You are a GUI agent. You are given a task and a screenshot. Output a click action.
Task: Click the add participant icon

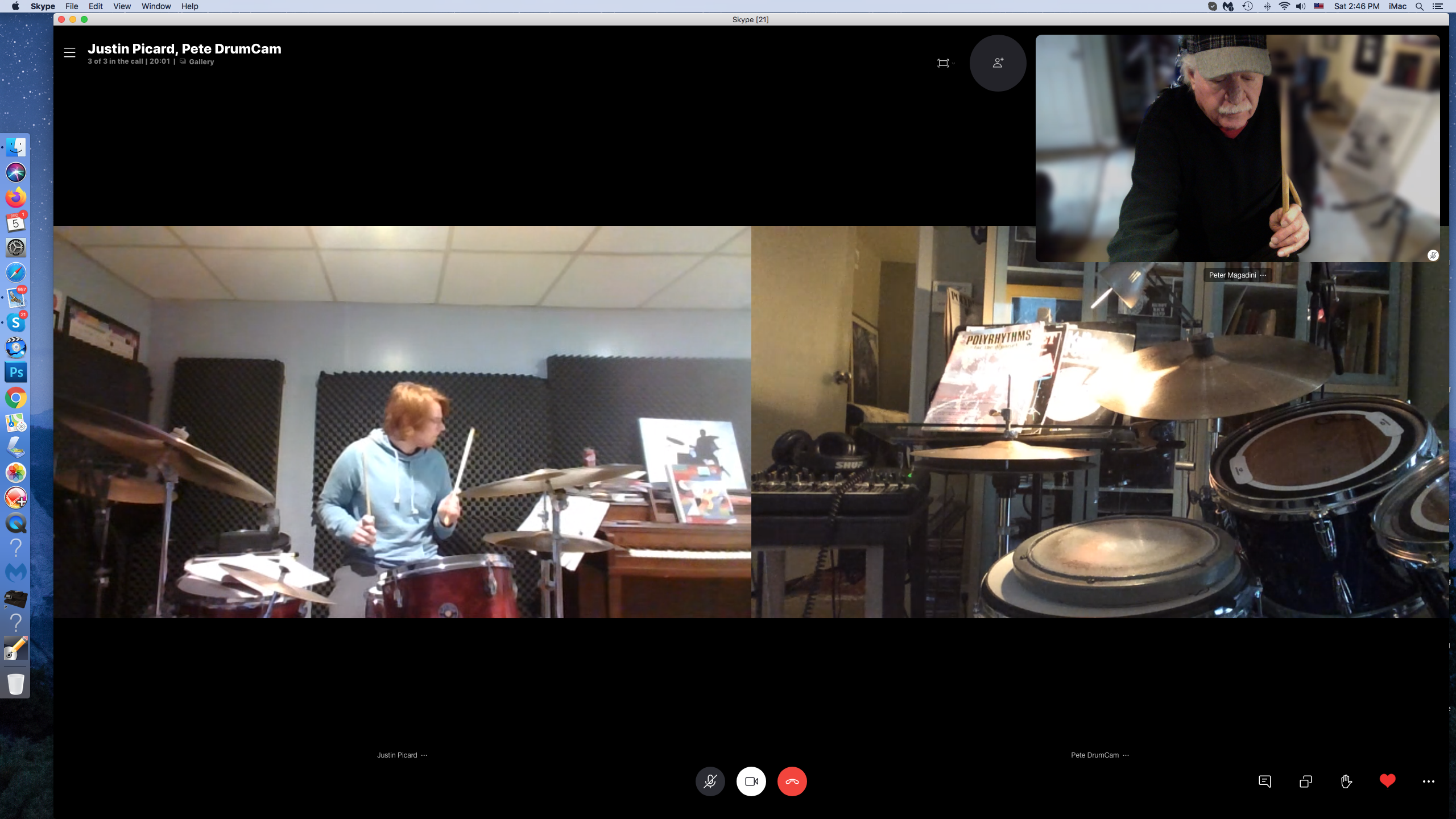(998, 63)
